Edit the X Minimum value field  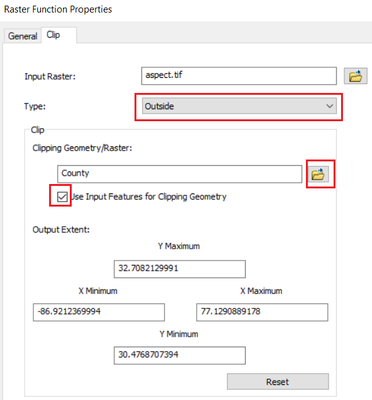point(99,312)
